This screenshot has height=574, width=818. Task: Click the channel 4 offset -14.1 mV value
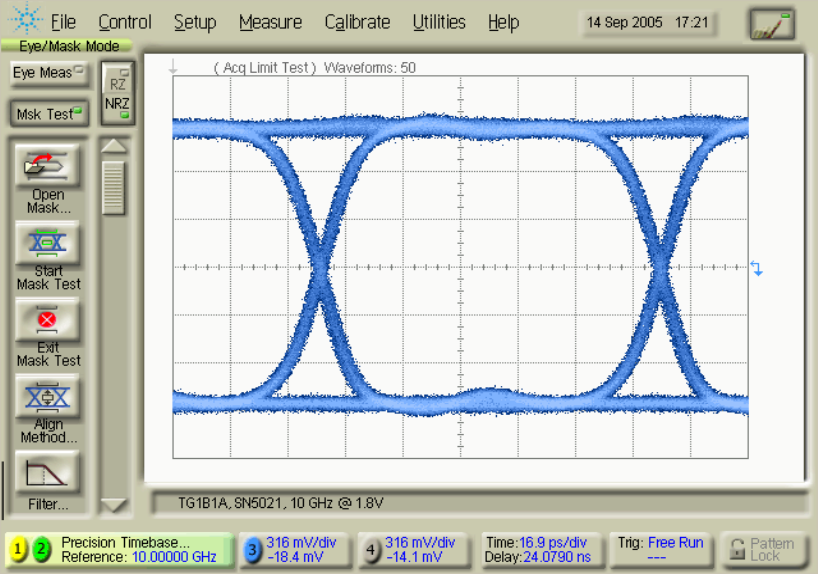414,557
